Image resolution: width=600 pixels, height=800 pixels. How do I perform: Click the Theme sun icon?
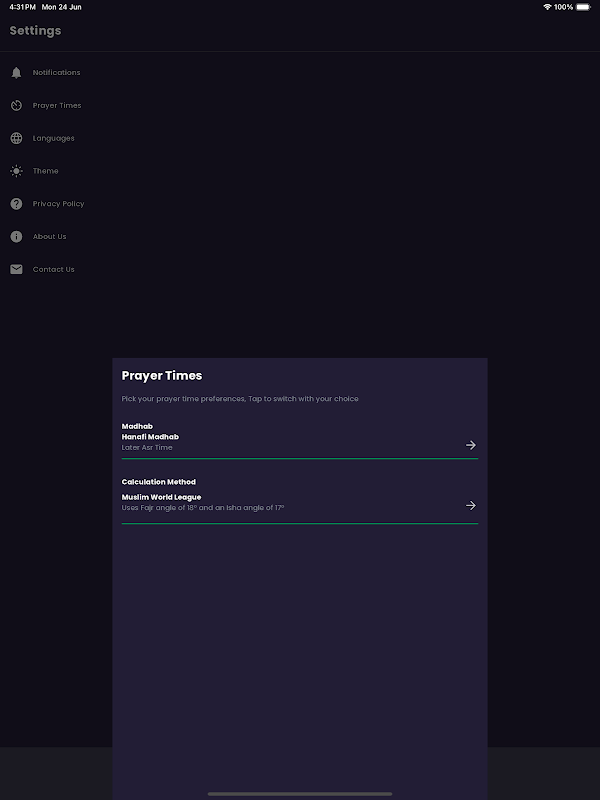coord(16,171)
